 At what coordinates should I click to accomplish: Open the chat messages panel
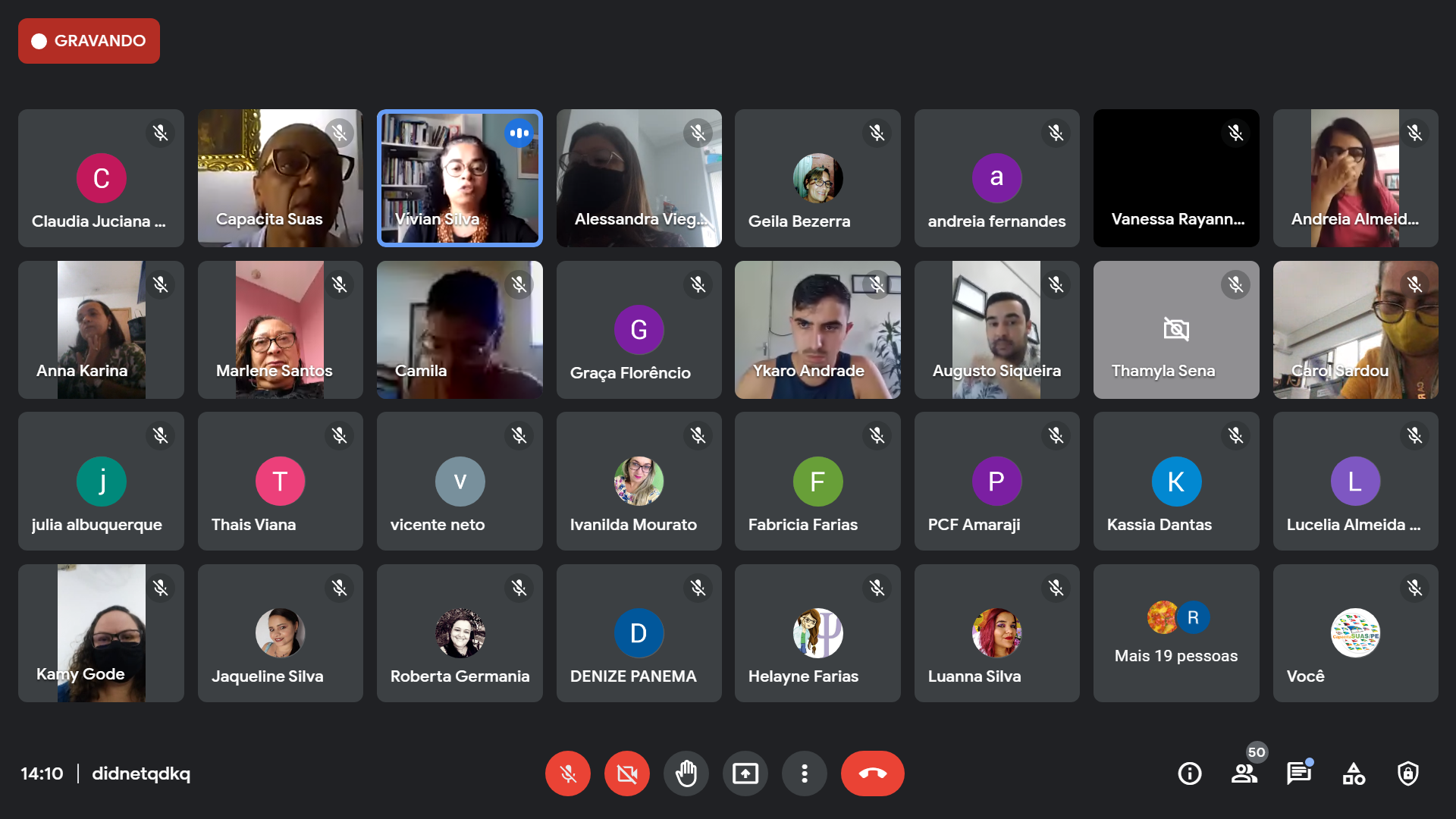point(1299,773)
